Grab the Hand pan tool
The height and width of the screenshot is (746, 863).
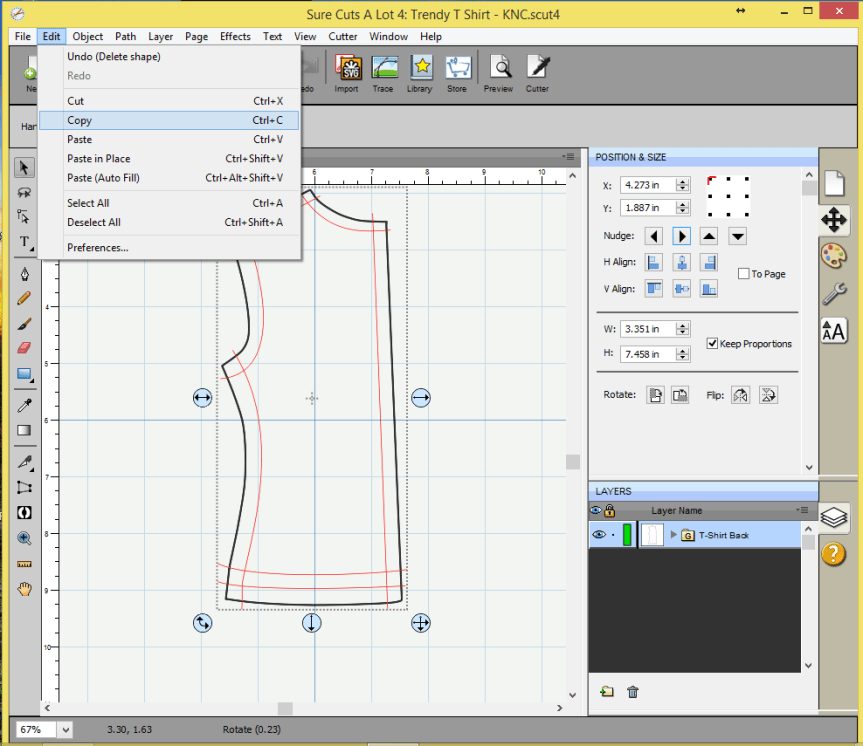[x=24, y=588]
